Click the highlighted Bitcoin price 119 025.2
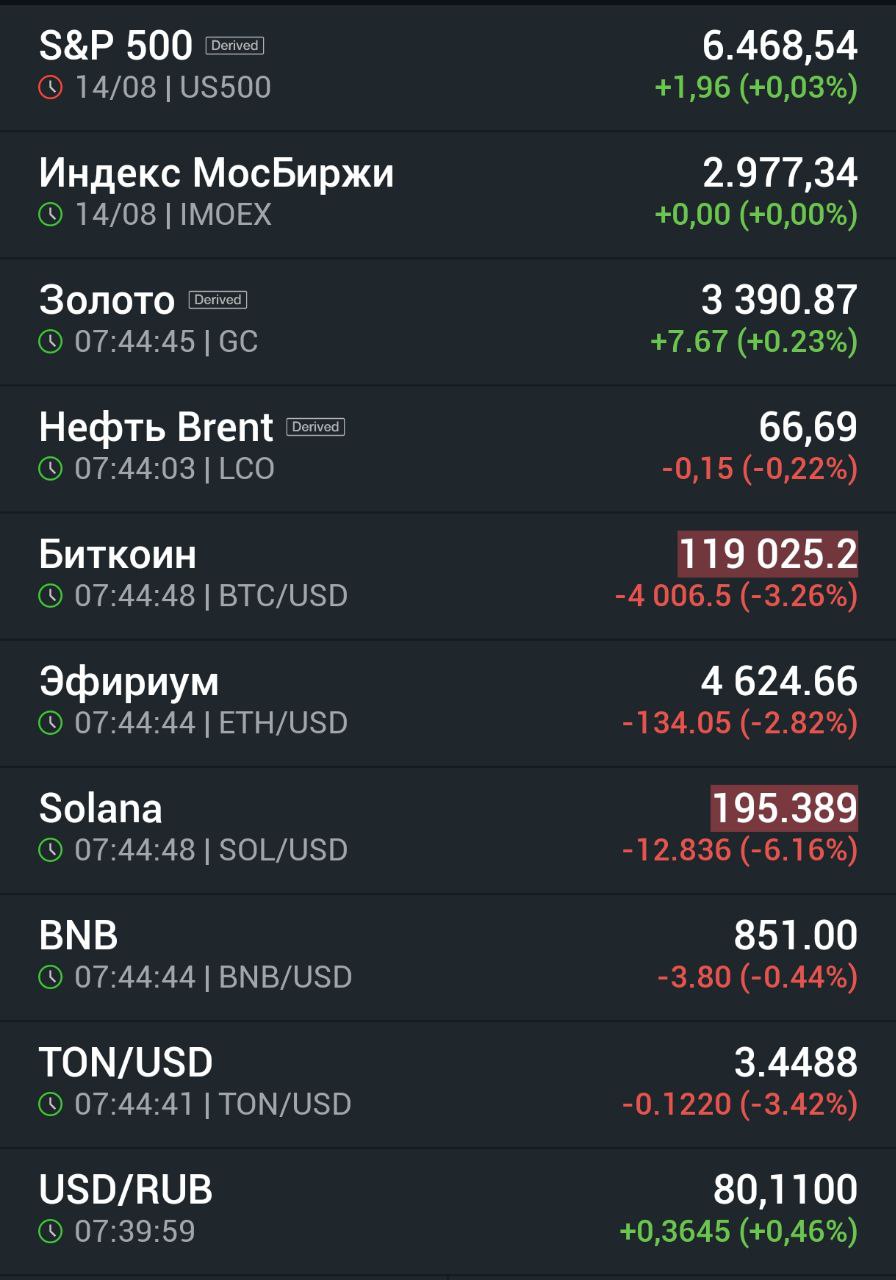Image resolution: width=896 pixels, height=1280 pixels. (x=768, y=554)
